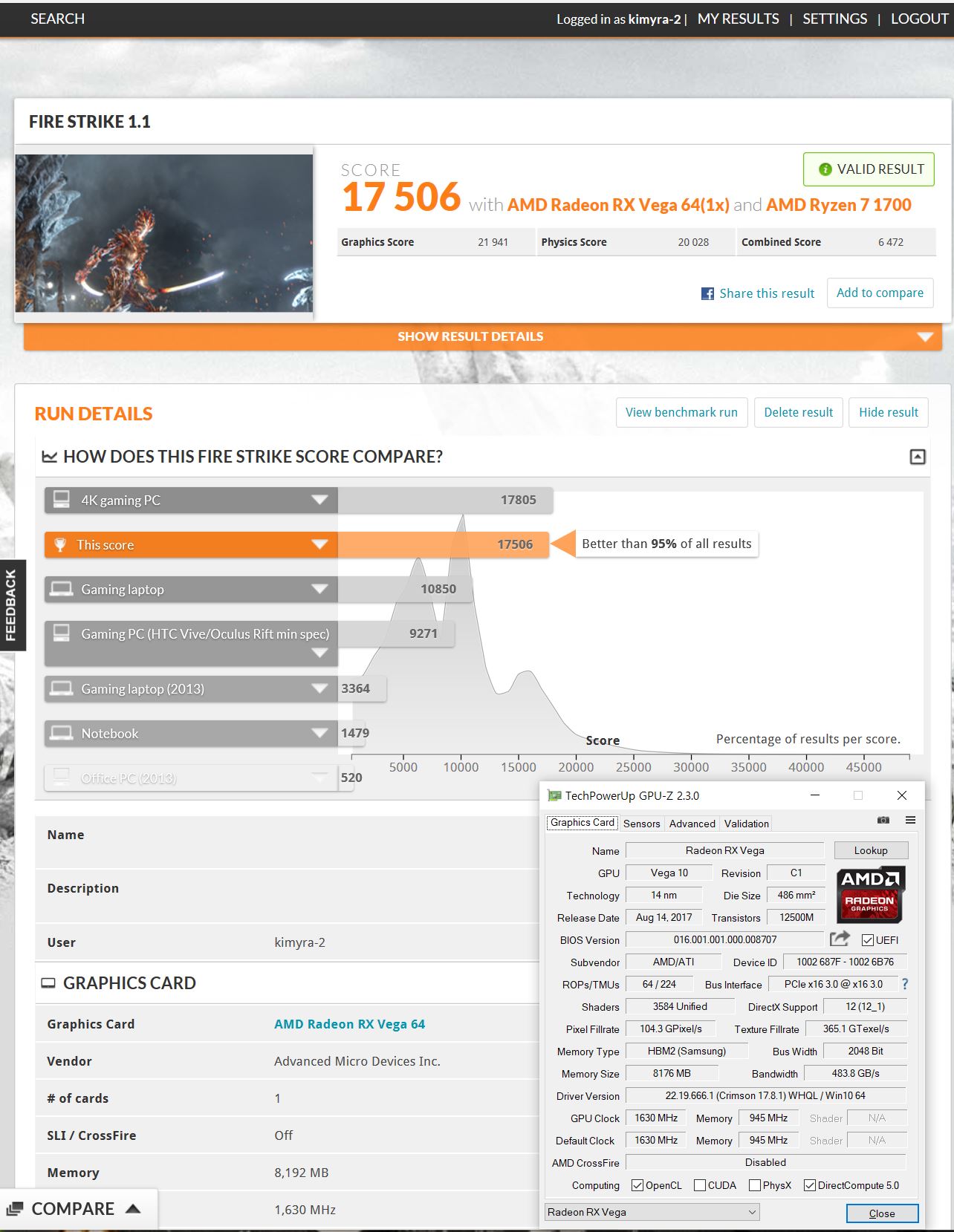Click the Bus Interface question mark icon

tap(904, 984)
